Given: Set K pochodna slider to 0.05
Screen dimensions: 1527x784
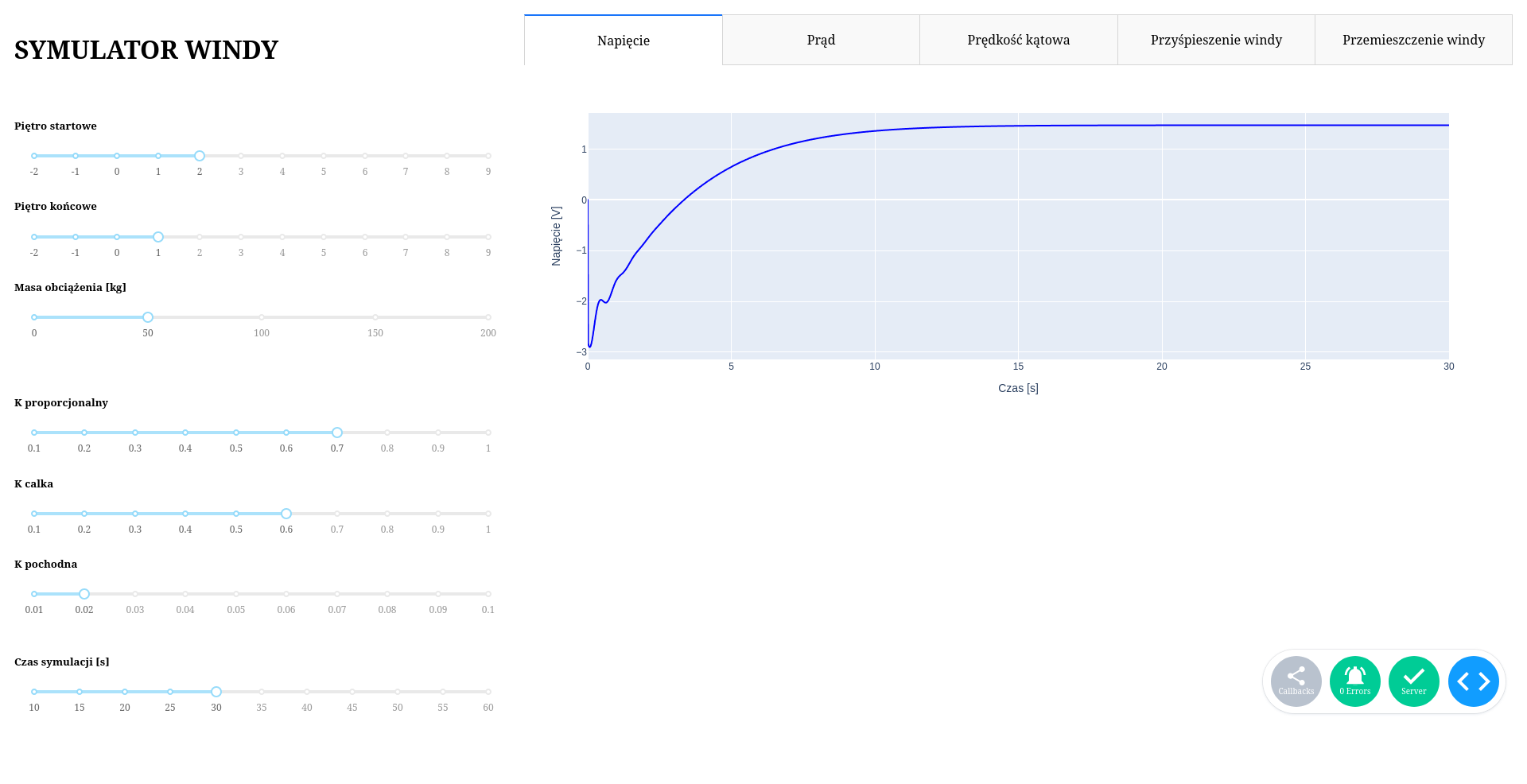Looking at the screenshot, I should [236, 594].
